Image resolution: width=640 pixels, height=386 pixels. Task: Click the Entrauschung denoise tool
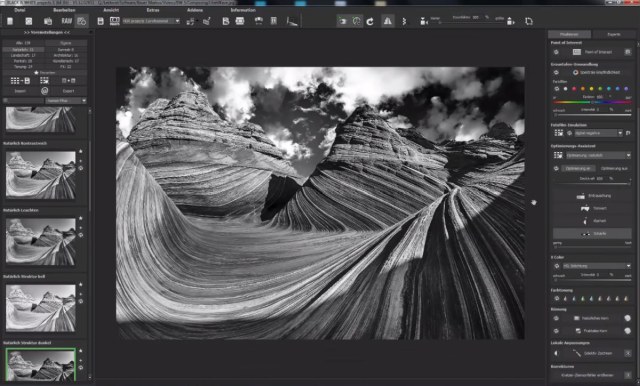click(592, 196)
